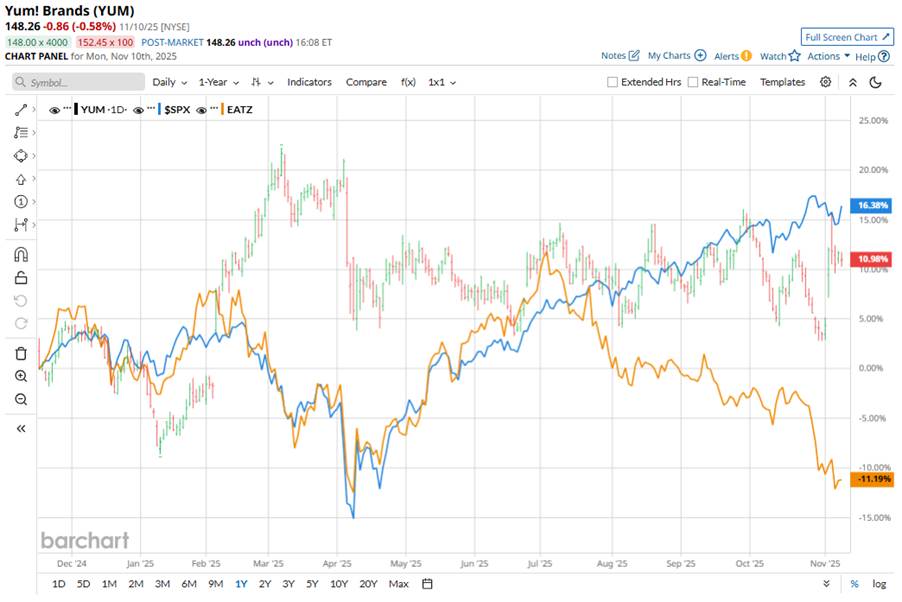The height and width of the screenshot is (602, 902).
Task: Check the Real-Time option
Action: [x=693, y=82]
